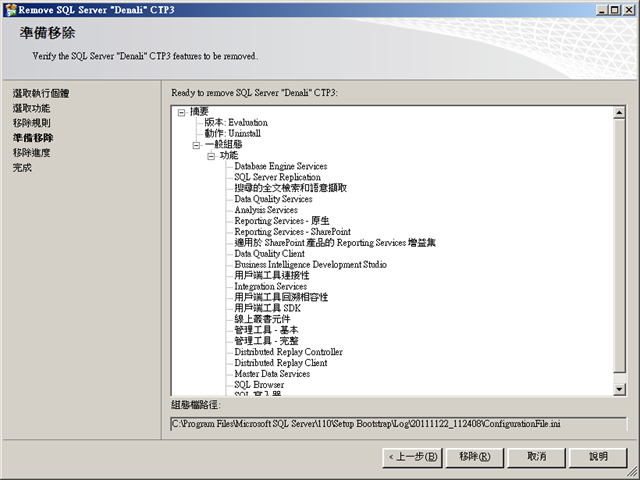Collapse the 功能 tree node
The height and width of the screenshot is (480, 640).
211,156
